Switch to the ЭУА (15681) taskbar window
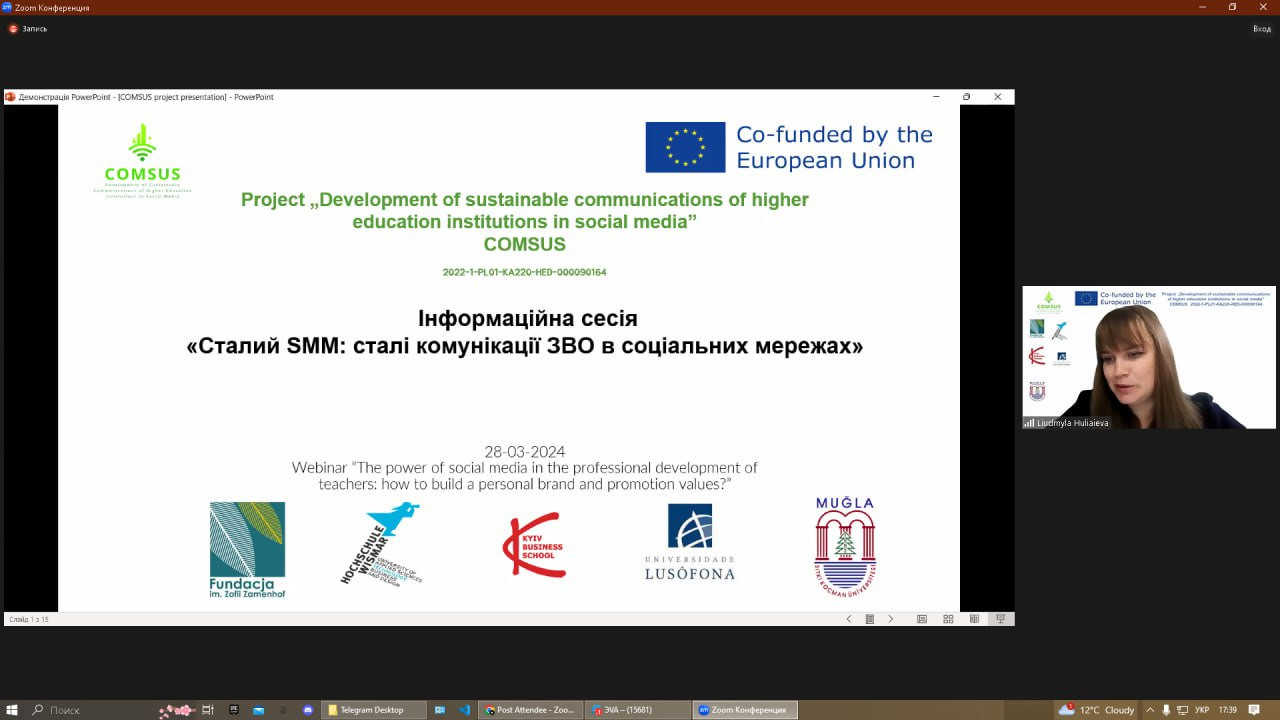 [636, 710]
